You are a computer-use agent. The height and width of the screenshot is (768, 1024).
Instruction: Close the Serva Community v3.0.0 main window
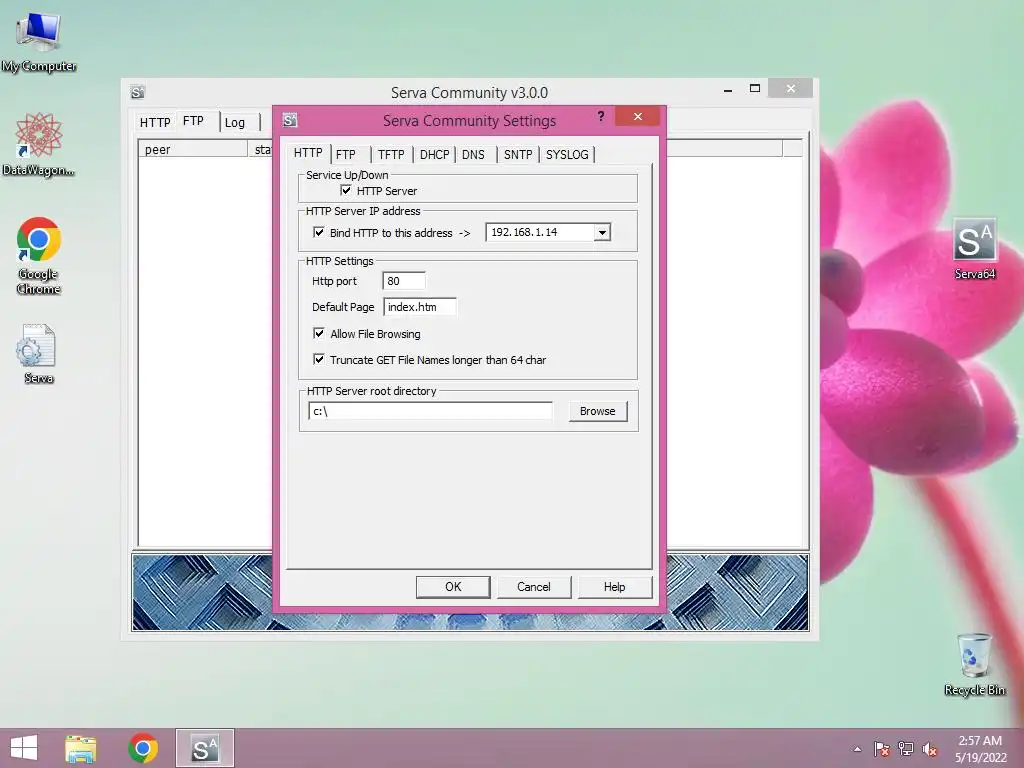click(x=791, y=88)
